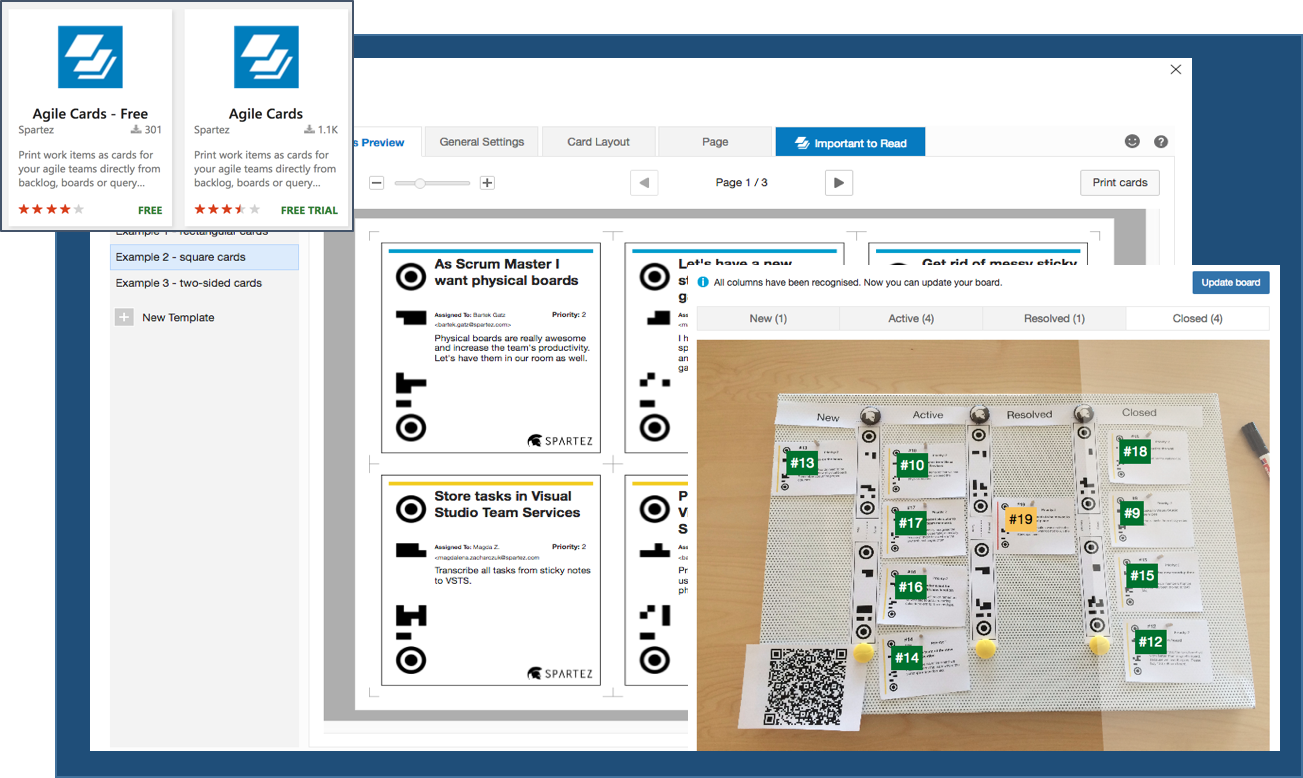This screenshot has width=1303, height=778.
Task: Select the Resolved (1) column tab
Action: tap(1054, 318)
